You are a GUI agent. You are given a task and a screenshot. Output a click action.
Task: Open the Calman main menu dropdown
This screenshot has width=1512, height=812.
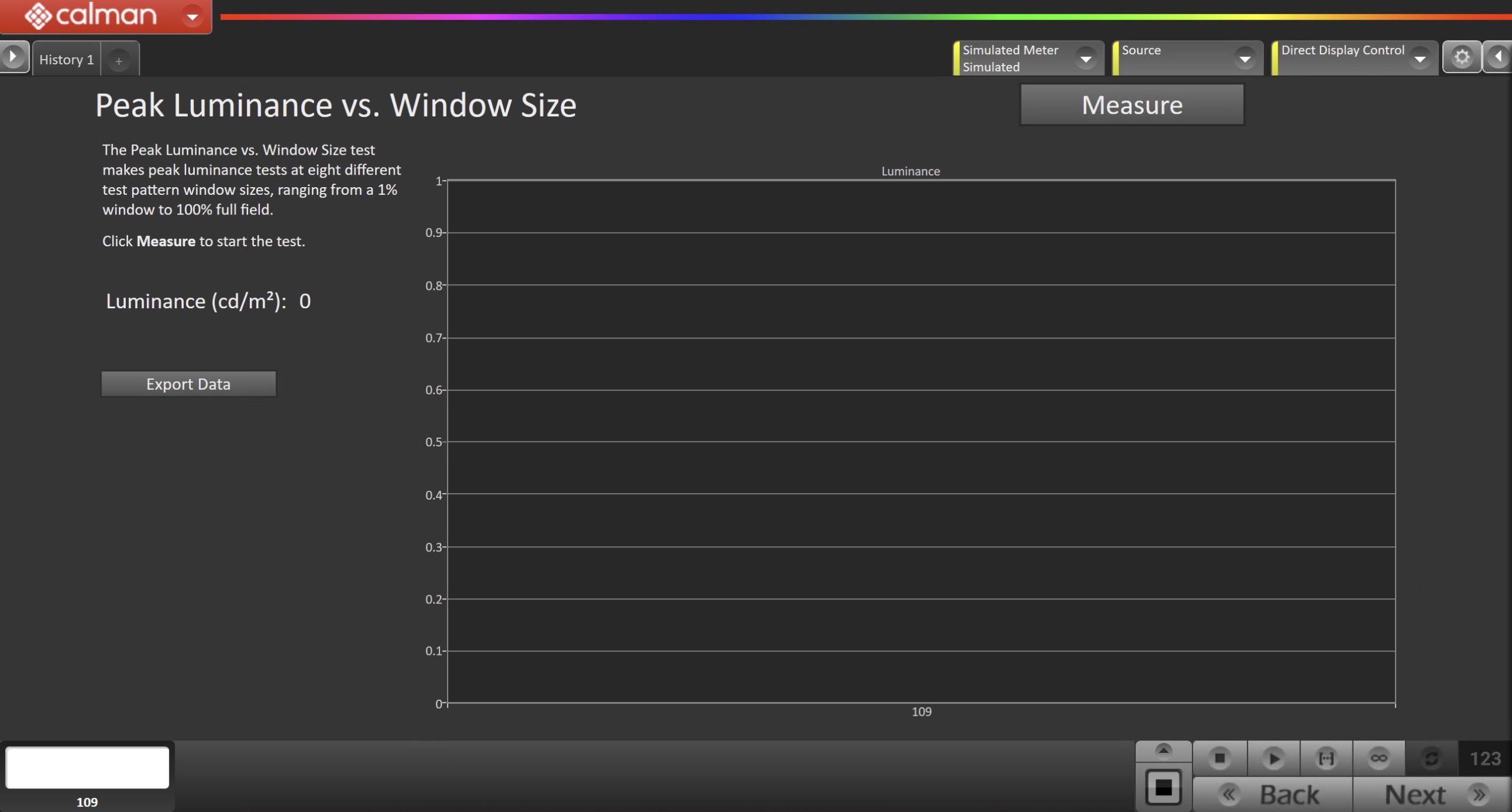tap(192, 17)
